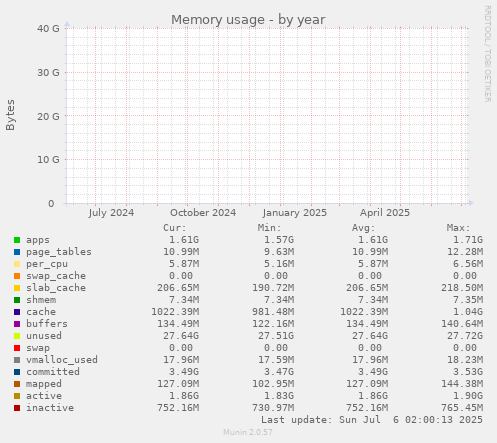Select the 'inactive' legend label
Image resolution: width=497 pixels, height=443 pixels.
(x=50, y=408)
